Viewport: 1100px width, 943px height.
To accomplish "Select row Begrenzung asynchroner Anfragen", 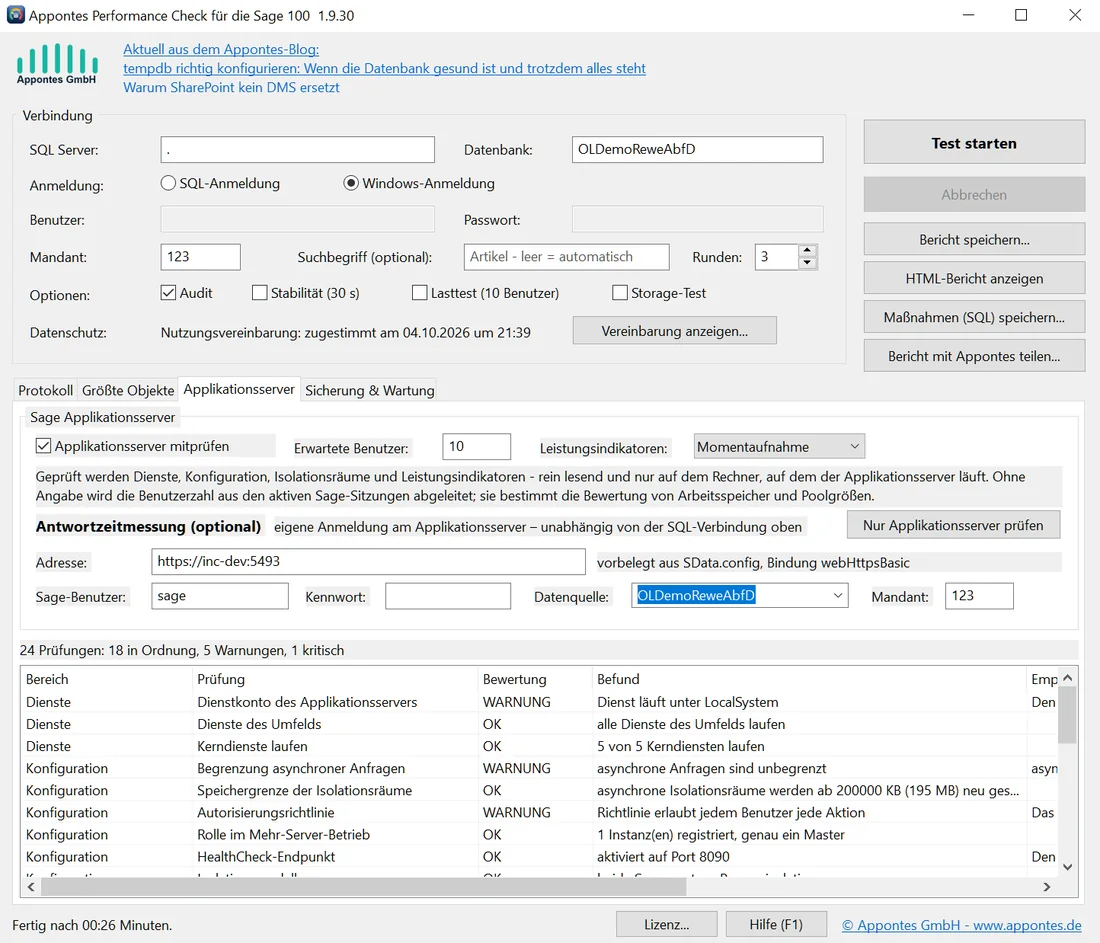I will coord(540,768).
